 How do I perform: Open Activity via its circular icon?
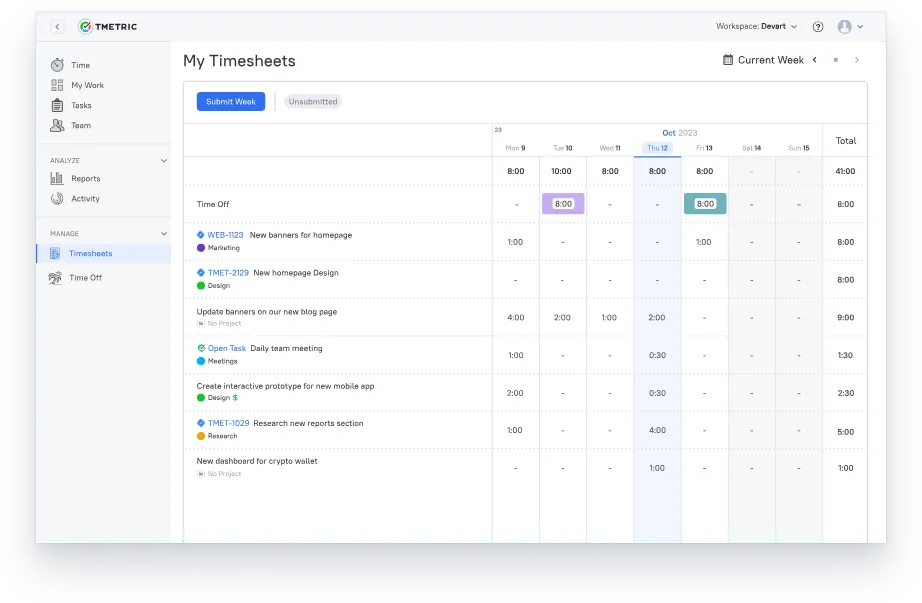click(x=59, y=198)
